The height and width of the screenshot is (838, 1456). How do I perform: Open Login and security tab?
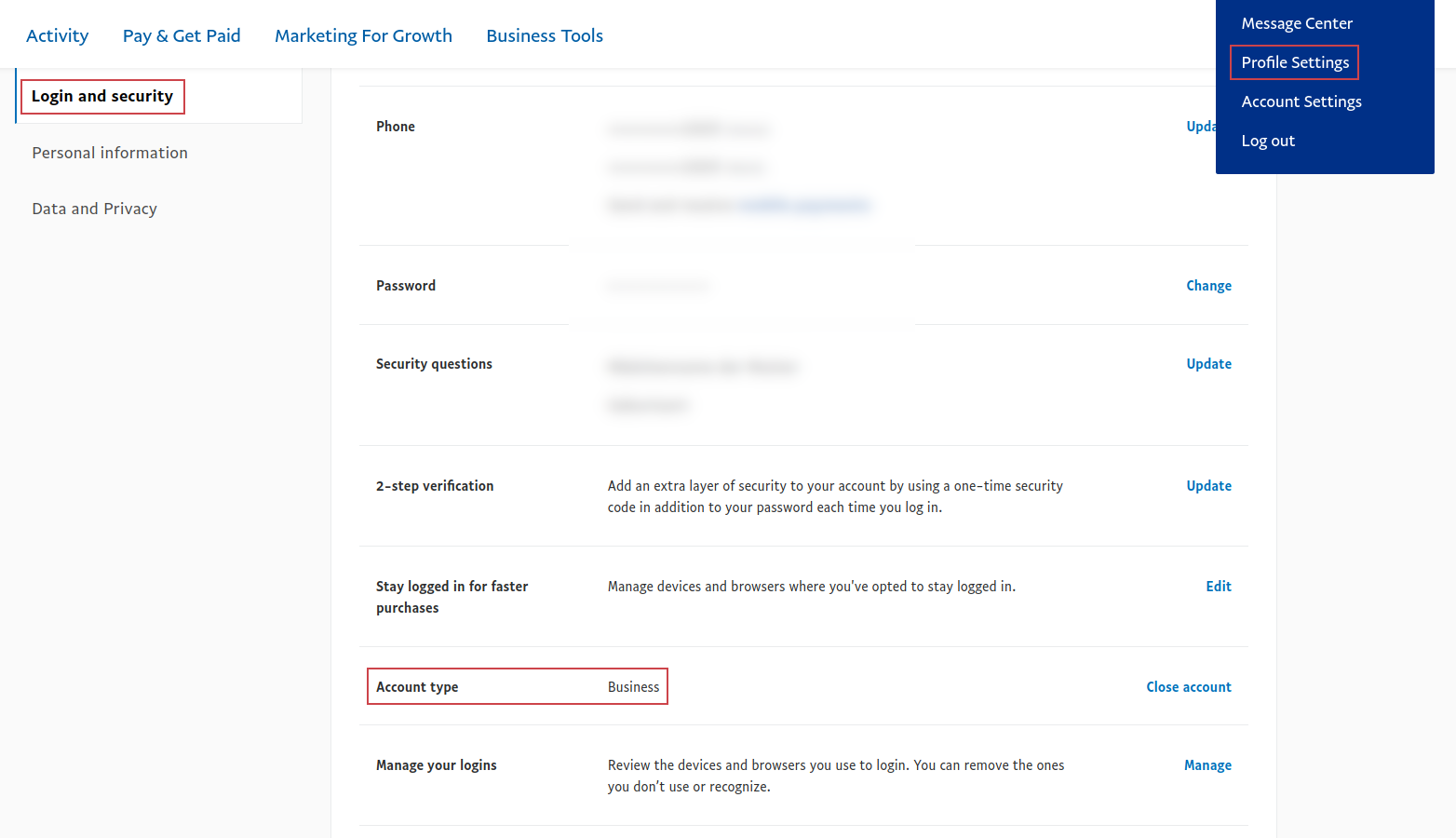click(102, 96)
